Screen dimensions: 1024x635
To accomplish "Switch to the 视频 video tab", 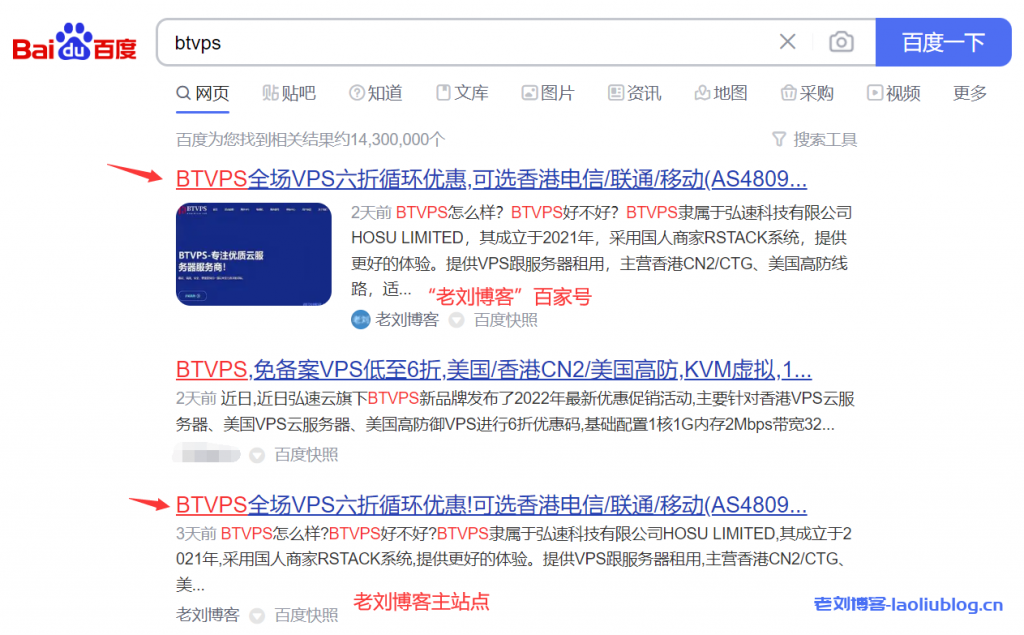I will [893, 93].
